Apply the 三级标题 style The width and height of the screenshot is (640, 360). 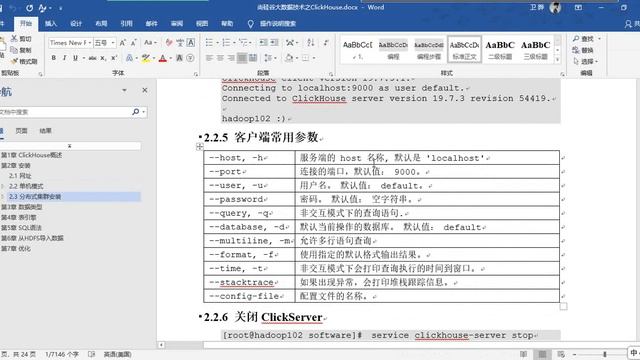pyautogui.click(x=536, y=49)
